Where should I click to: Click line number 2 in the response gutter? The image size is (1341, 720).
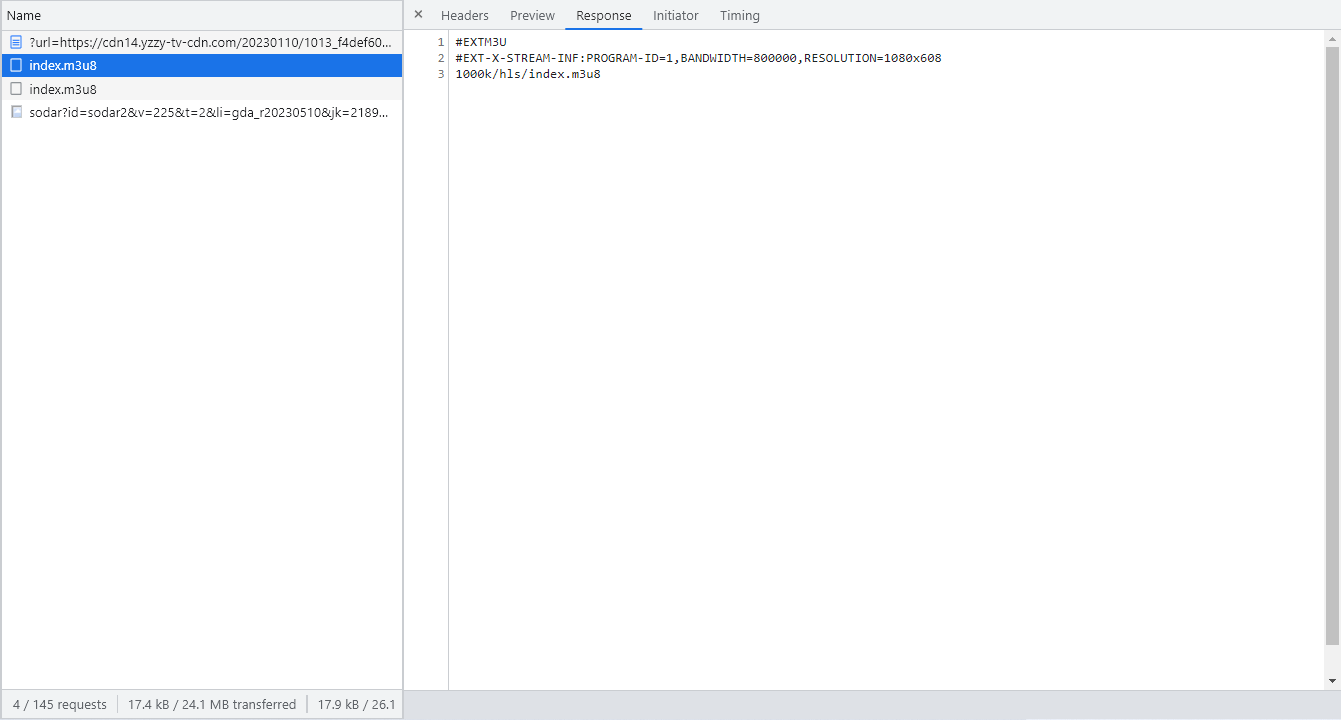[440, 58]
